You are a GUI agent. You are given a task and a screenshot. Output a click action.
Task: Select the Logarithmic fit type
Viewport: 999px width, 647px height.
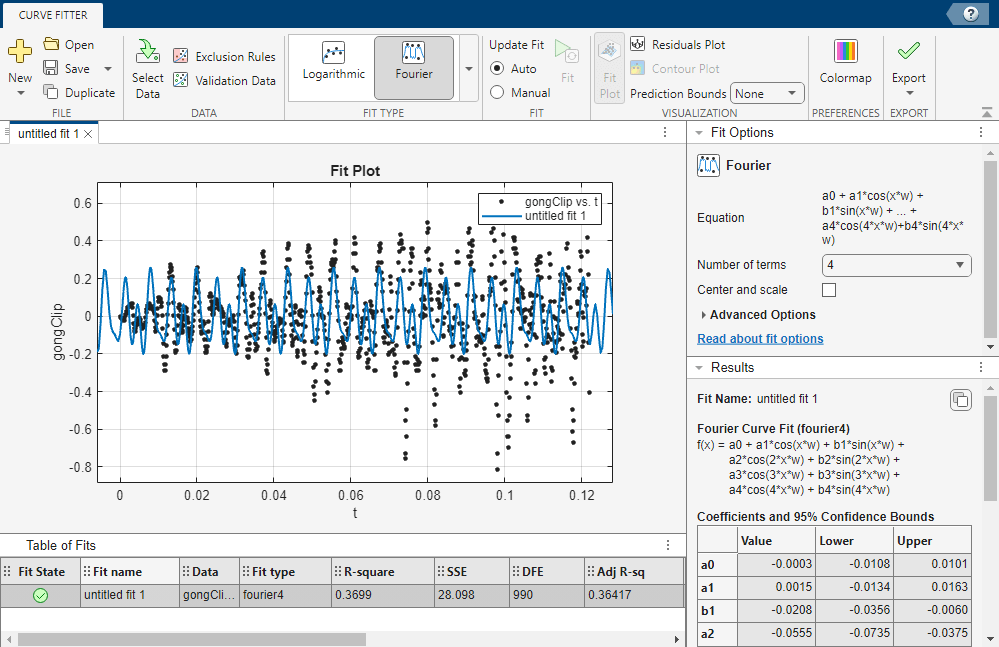coord(331,61)
